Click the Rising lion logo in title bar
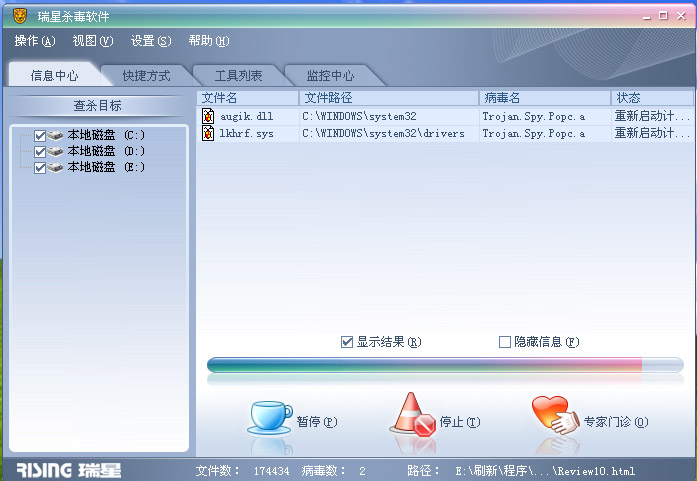Screen dimensions: 697x481 point(20,16)
